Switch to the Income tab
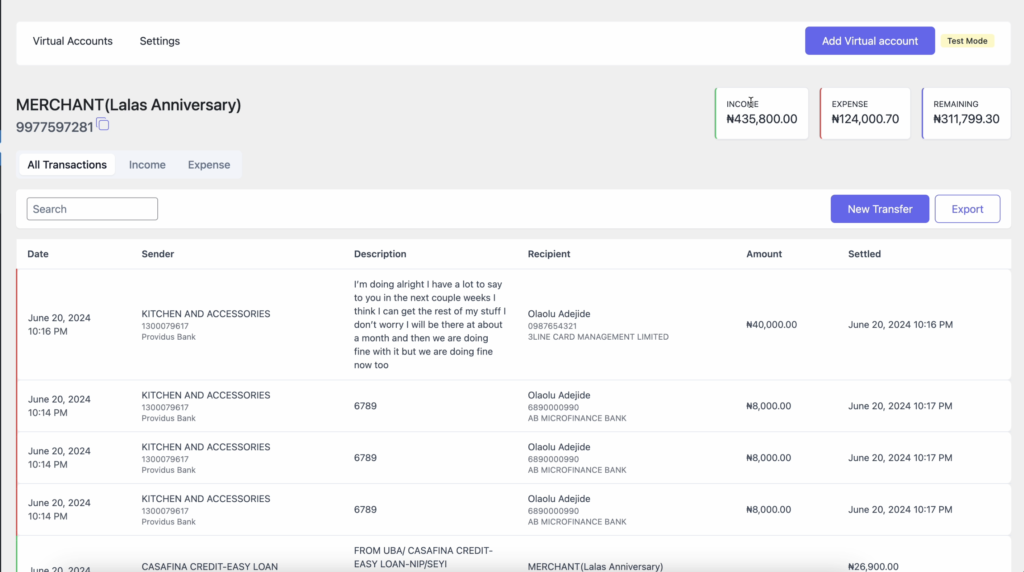The width and height of the screenshot is (1024, 572). [x=147, y=165]
